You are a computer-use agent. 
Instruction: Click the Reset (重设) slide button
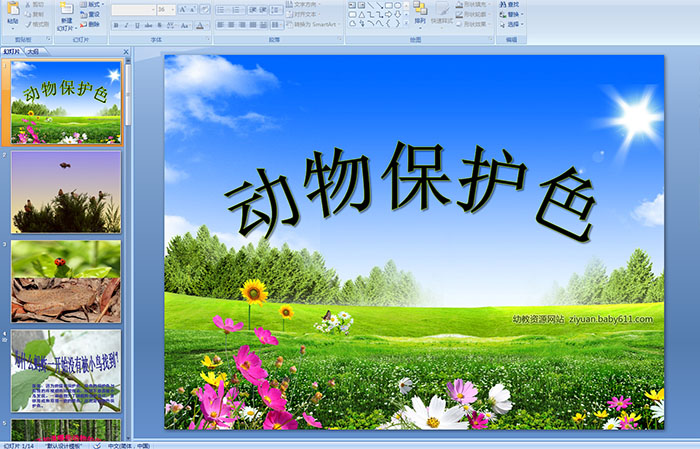pyautogui.click(x=90, y=14)
